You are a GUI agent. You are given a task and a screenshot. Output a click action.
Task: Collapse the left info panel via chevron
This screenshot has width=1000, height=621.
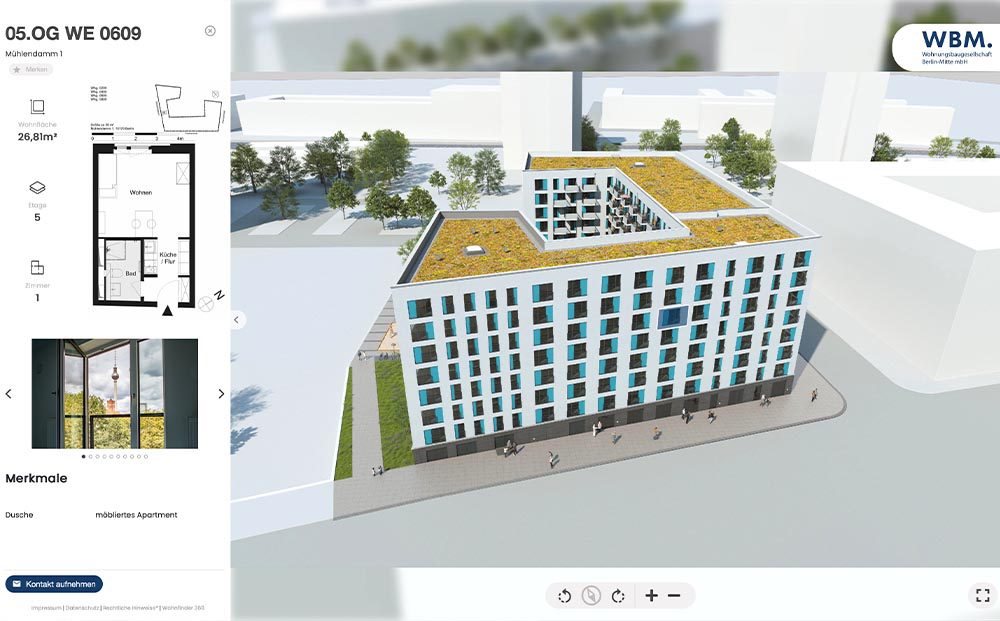click(236, 318)
